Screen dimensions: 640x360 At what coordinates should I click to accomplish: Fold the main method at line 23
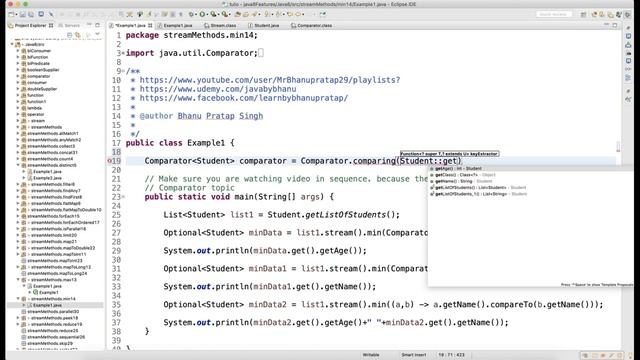click(123, 197)
